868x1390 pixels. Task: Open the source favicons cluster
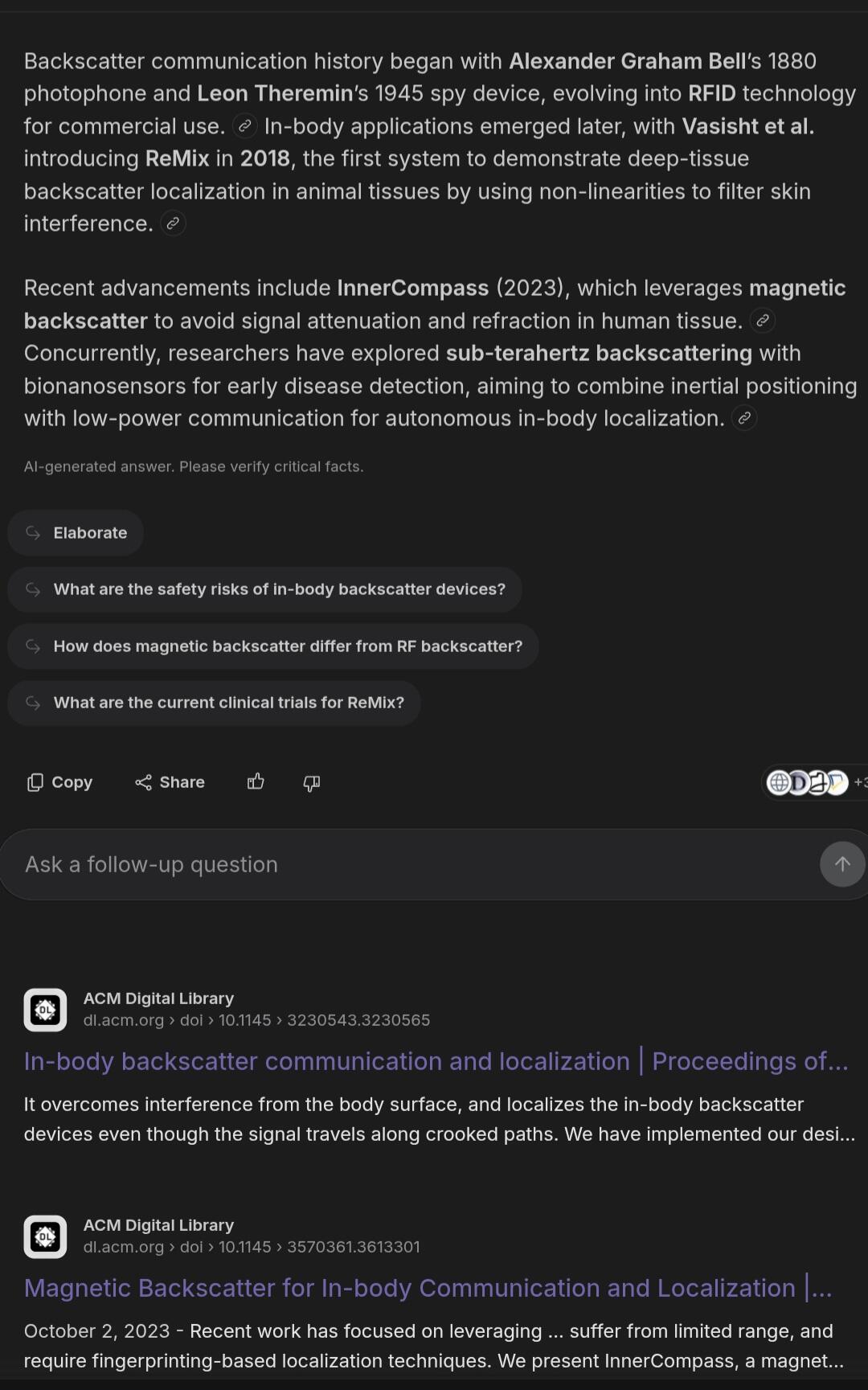click(813, 782)
